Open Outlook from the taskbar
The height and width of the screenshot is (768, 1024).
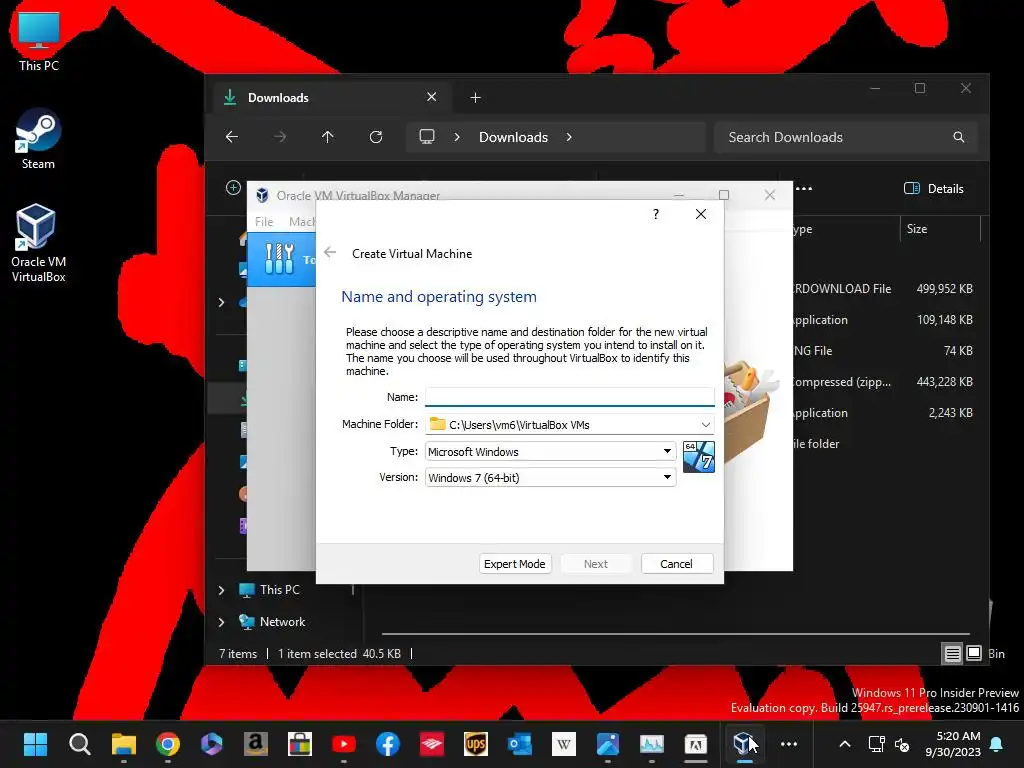point(520,744)
